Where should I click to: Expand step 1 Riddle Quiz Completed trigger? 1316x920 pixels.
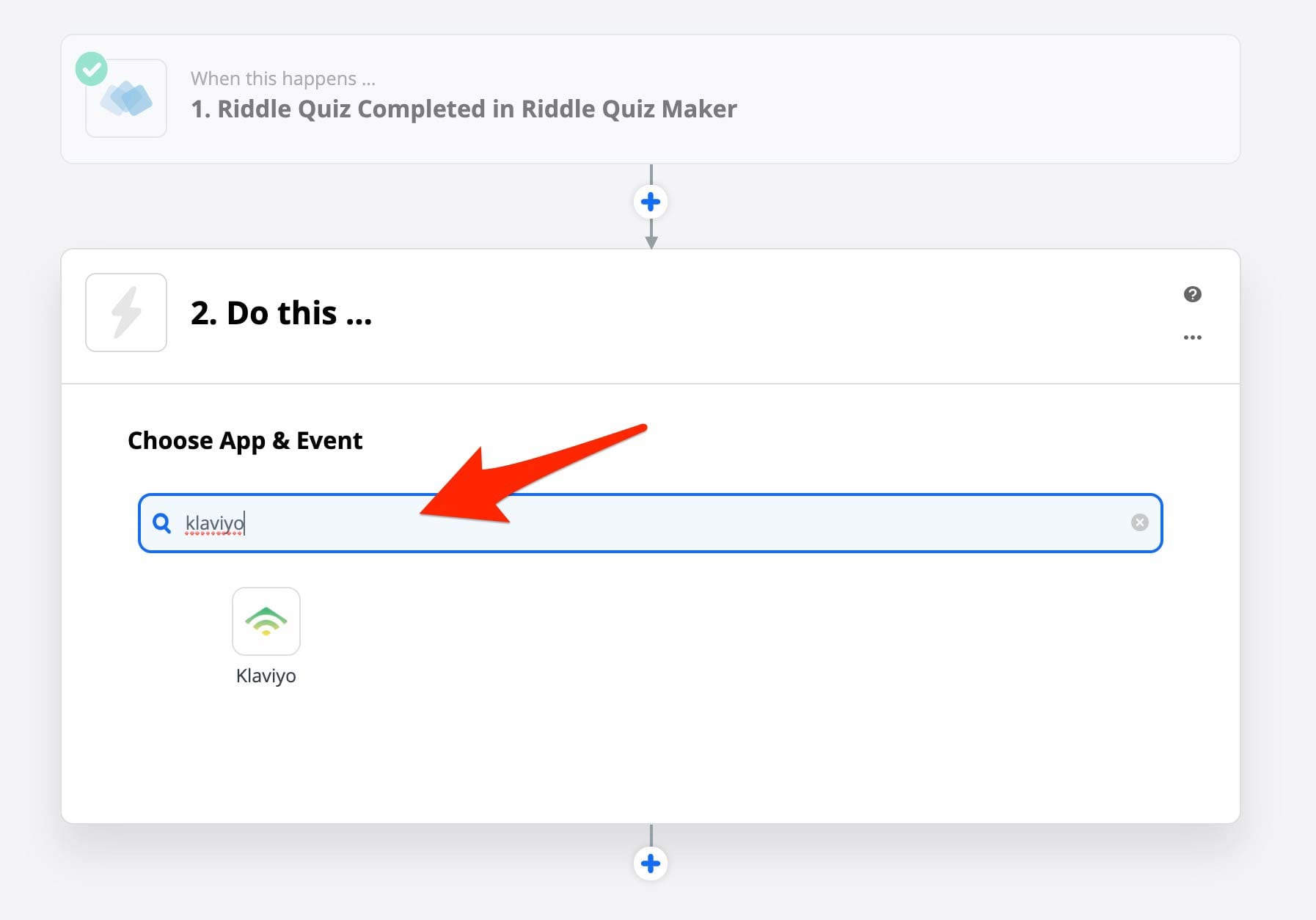pyautogui.click(x=650, y=99)
